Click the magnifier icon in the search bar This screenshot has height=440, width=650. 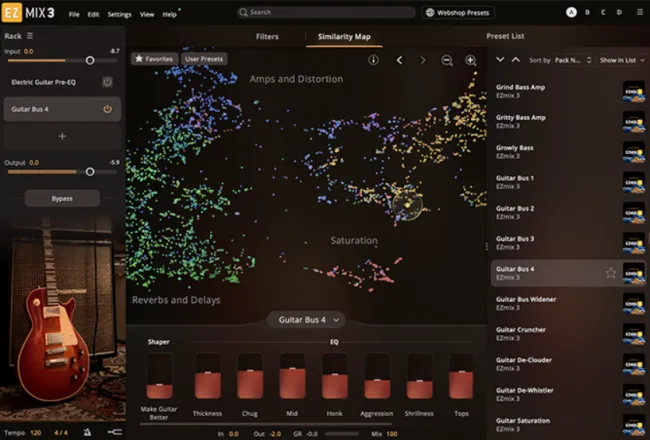click(x=244, y=12)
